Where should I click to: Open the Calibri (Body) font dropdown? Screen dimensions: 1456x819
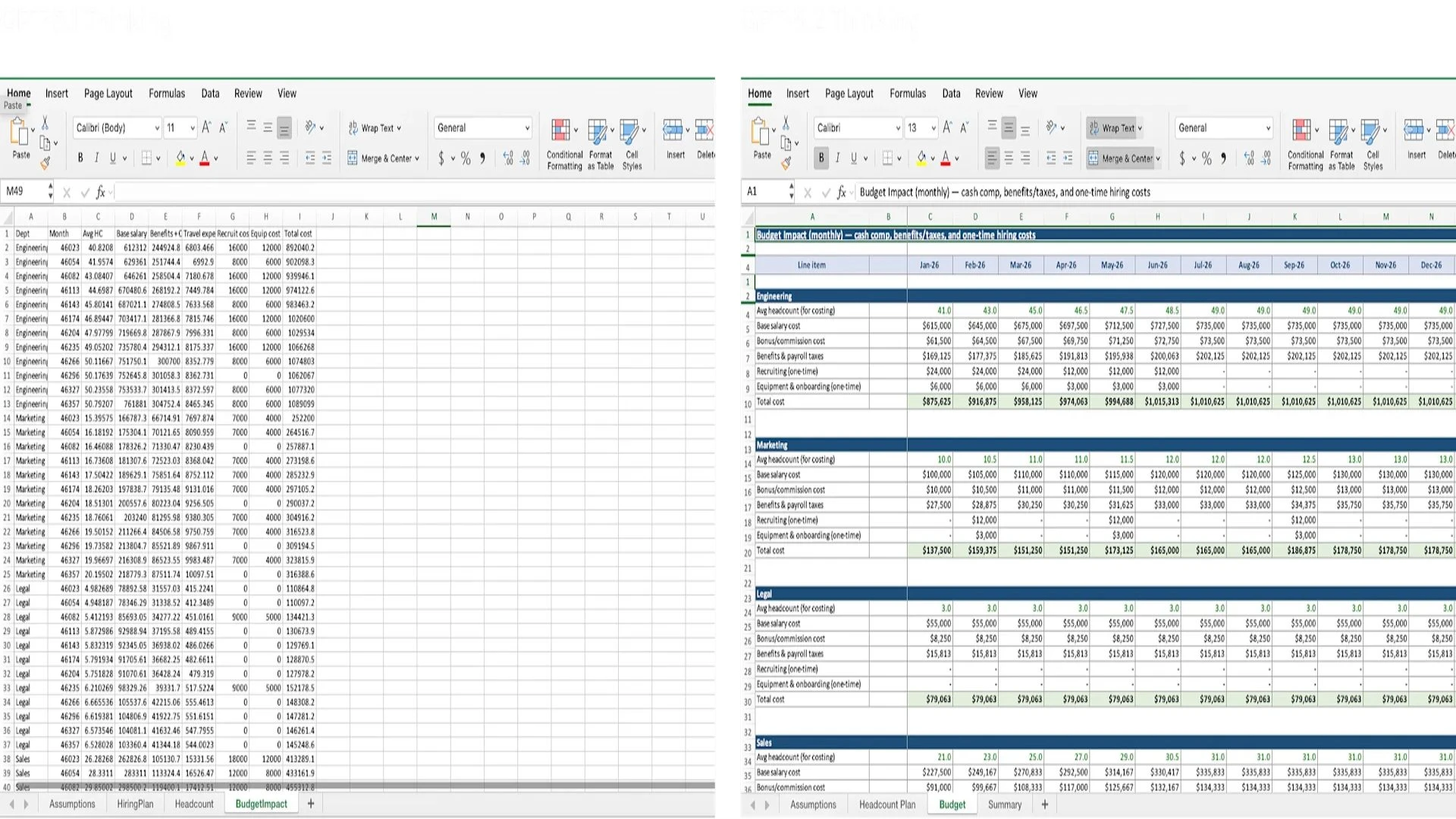tap(157, 128)
